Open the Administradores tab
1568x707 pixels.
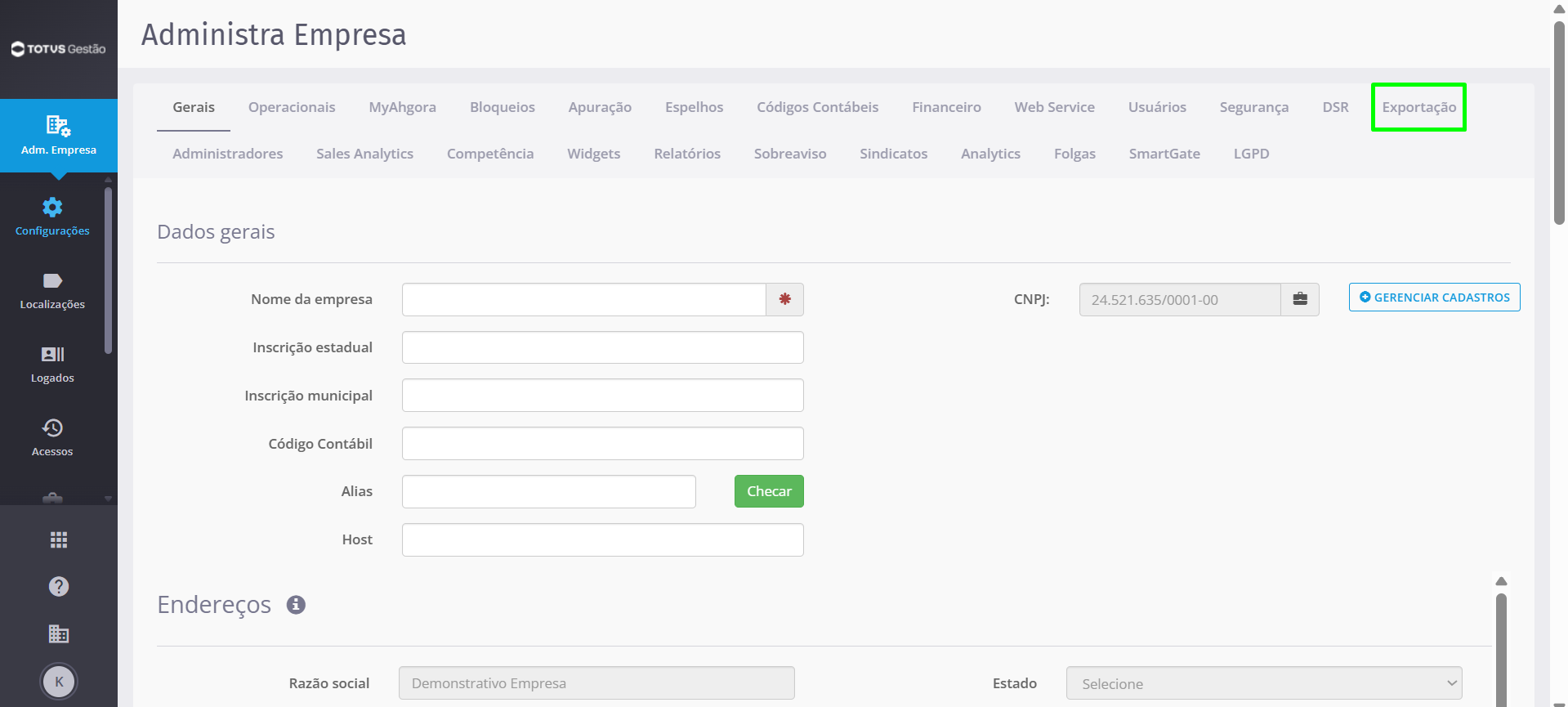[227, 154]
